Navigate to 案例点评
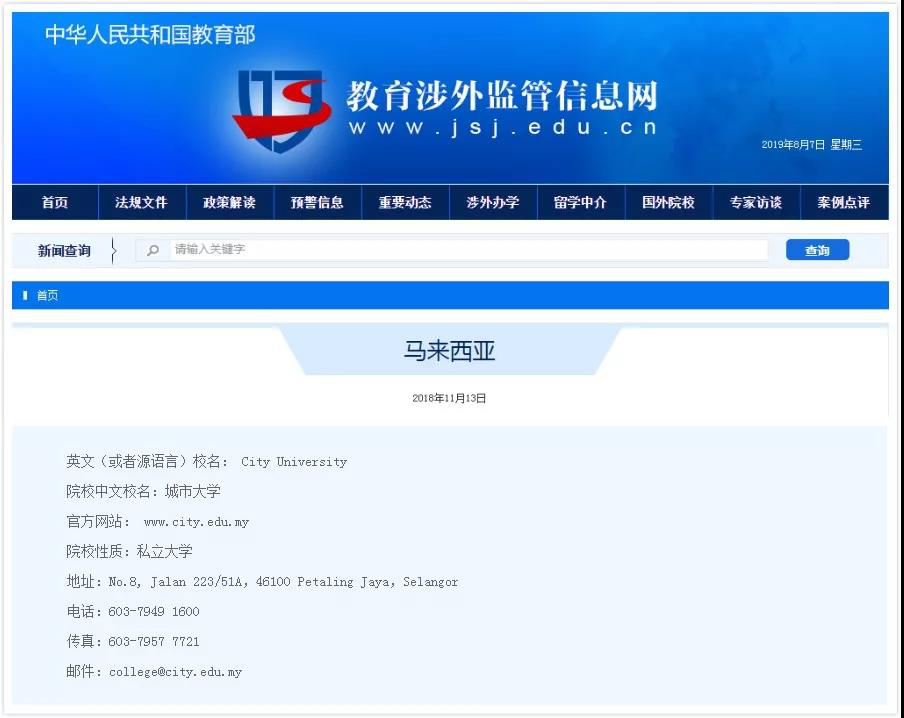904x718 pixels. click(x=843, y=202)
